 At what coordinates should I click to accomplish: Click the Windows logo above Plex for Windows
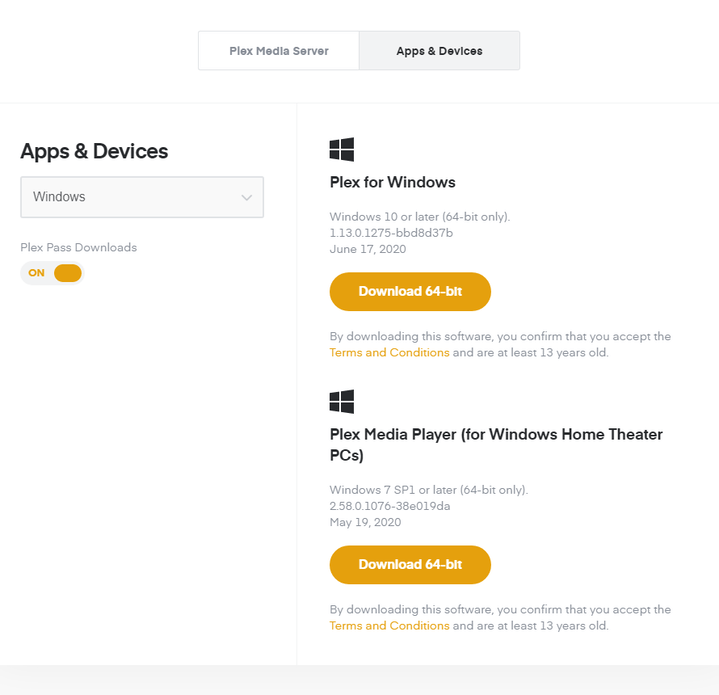coord(342,150)
